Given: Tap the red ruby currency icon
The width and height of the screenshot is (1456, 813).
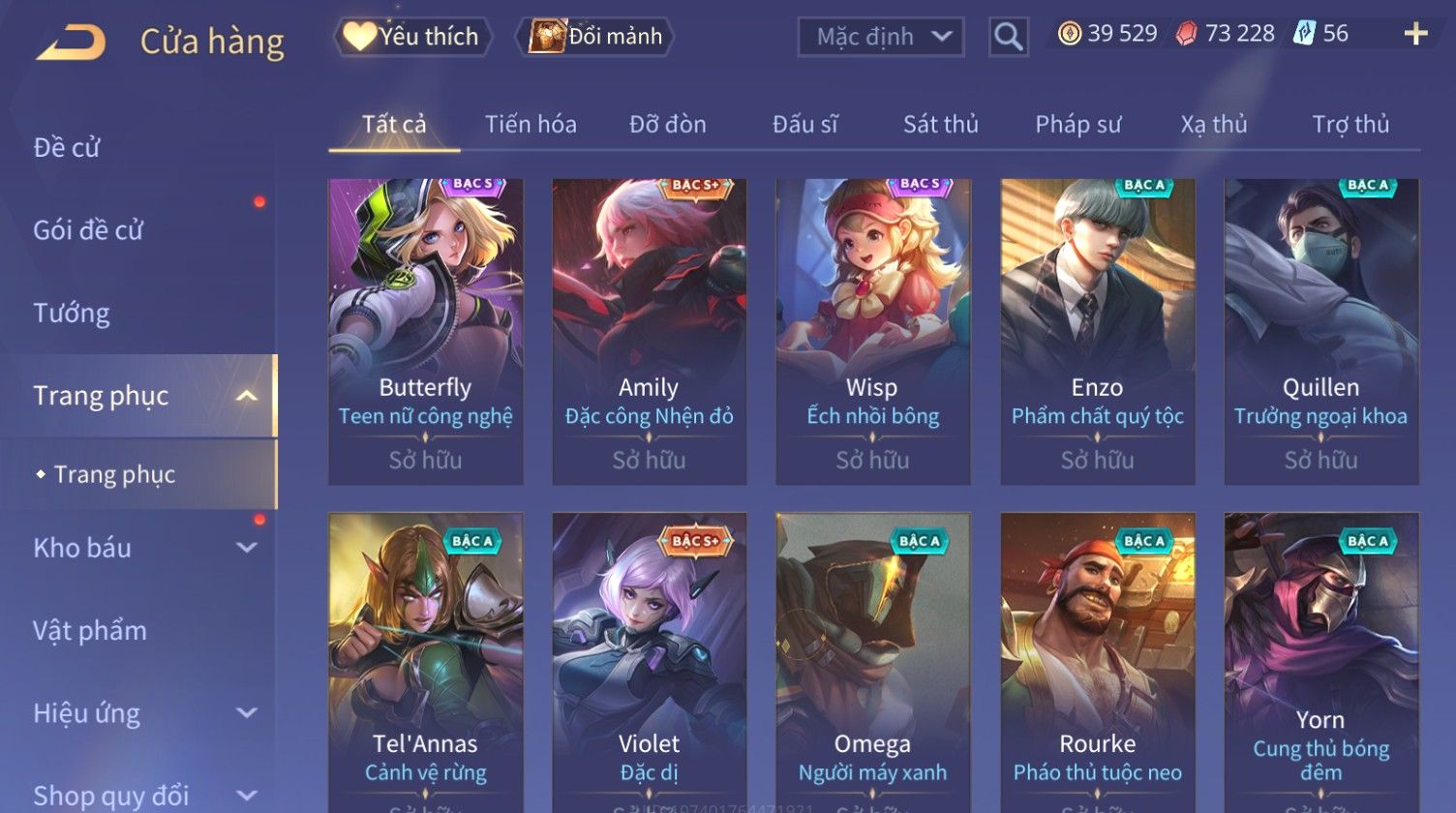Looking at the screenshot, I should pos(1186,34).
